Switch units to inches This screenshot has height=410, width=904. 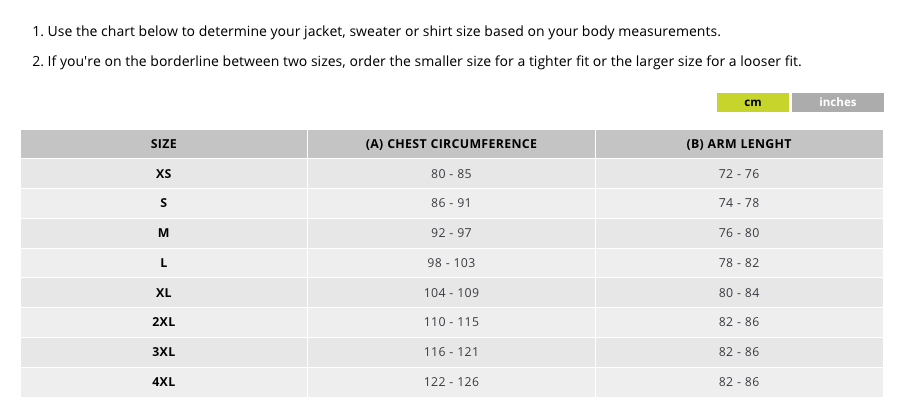click(x=837, y=102)
